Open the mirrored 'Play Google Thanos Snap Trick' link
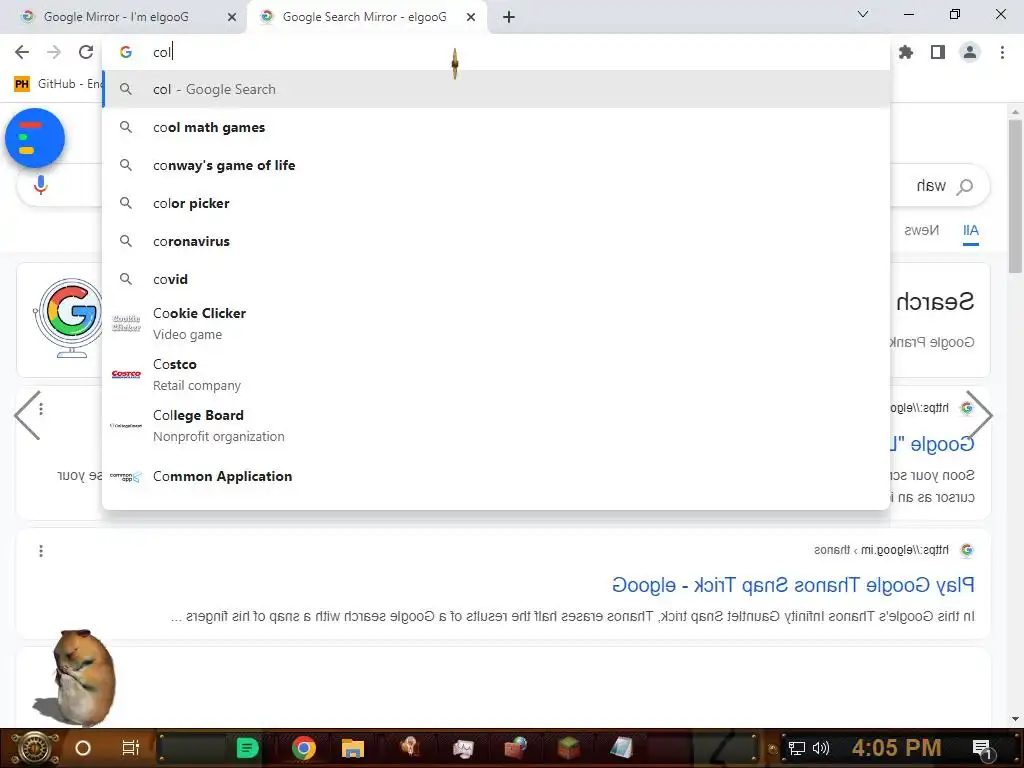This screenshot has height=768, width=1024. coord(793,584)
